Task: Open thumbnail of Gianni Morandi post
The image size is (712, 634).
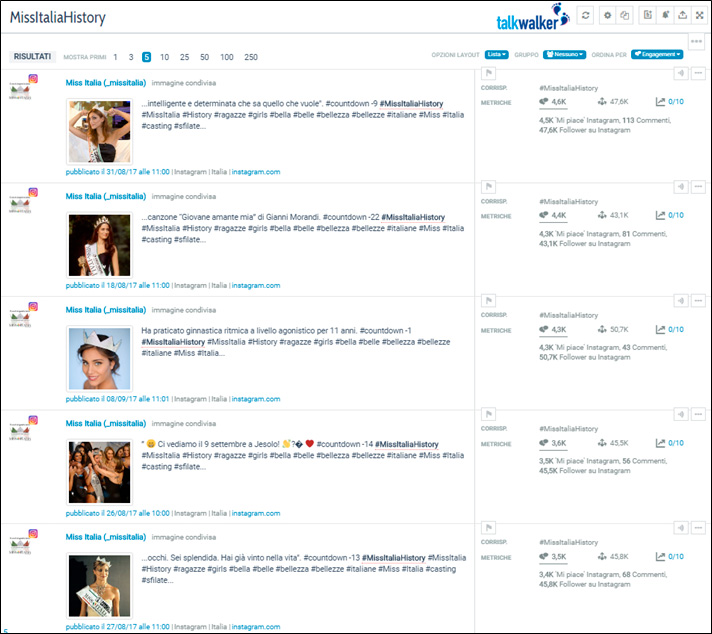Action: click(x=99, y=245)
